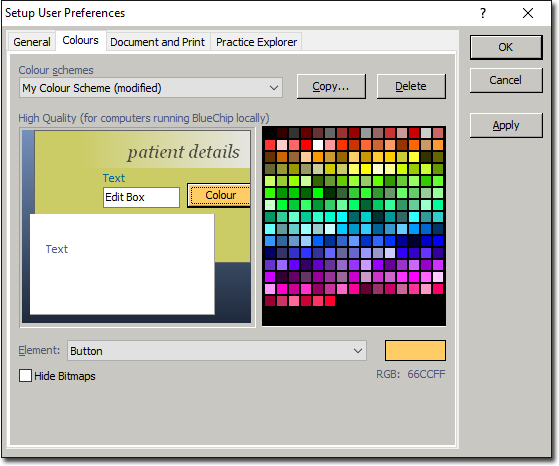
Task: Delete the current colour scheme
Action: tap(411, 86)
